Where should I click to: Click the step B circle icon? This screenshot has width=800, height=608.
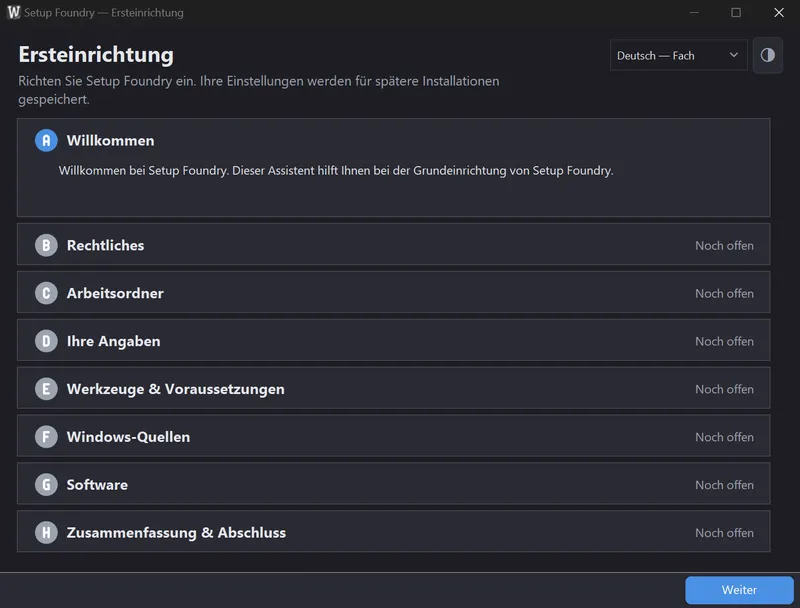point(46,245)
